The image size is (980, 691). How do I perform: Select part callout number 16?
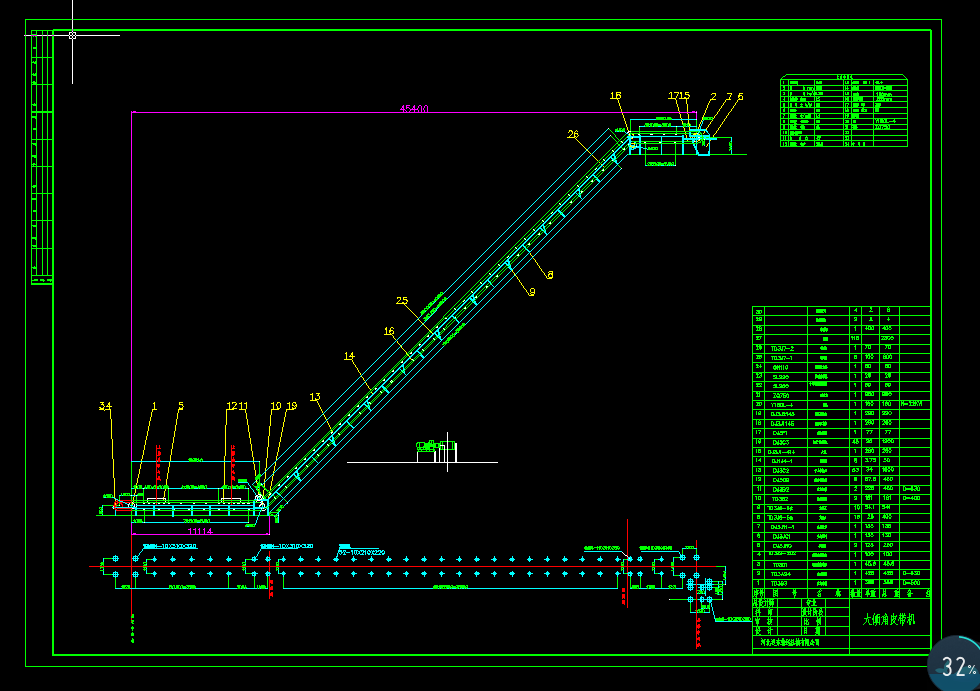click(x=389, y=331)
